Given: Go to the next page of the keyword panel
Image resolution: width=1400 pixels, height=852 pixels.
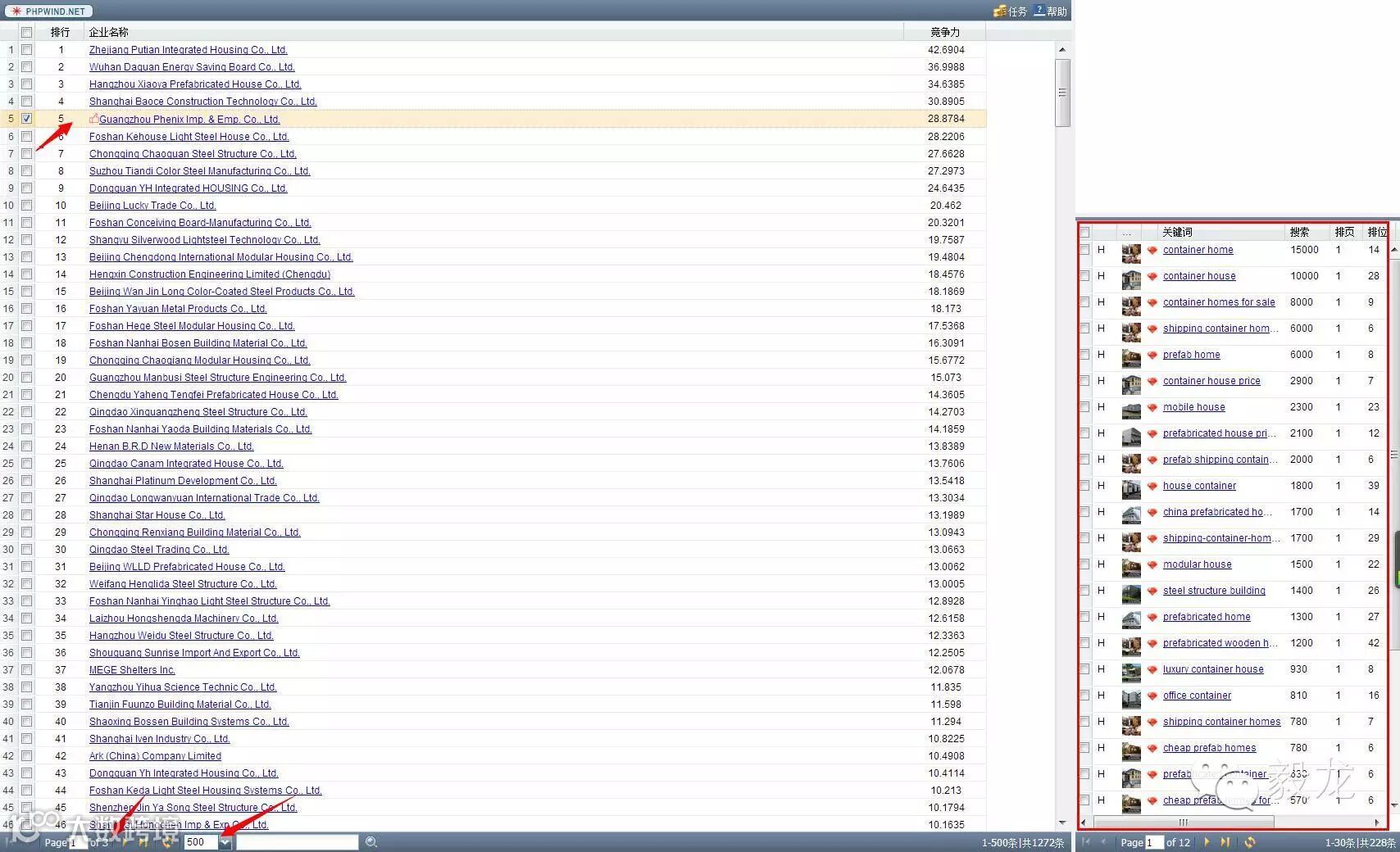Looking at the screenshot, I should tap(1207, 842).
